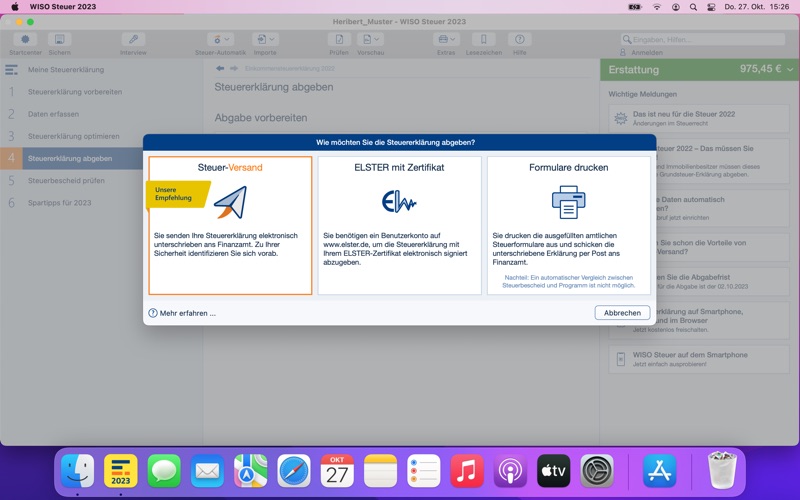Image resolution: width=800 pixels, height=500 pixels.
Task: Open WISO Steuer auf dem Smartphone message
Action: pyautogui.click(x=698, y=359)
